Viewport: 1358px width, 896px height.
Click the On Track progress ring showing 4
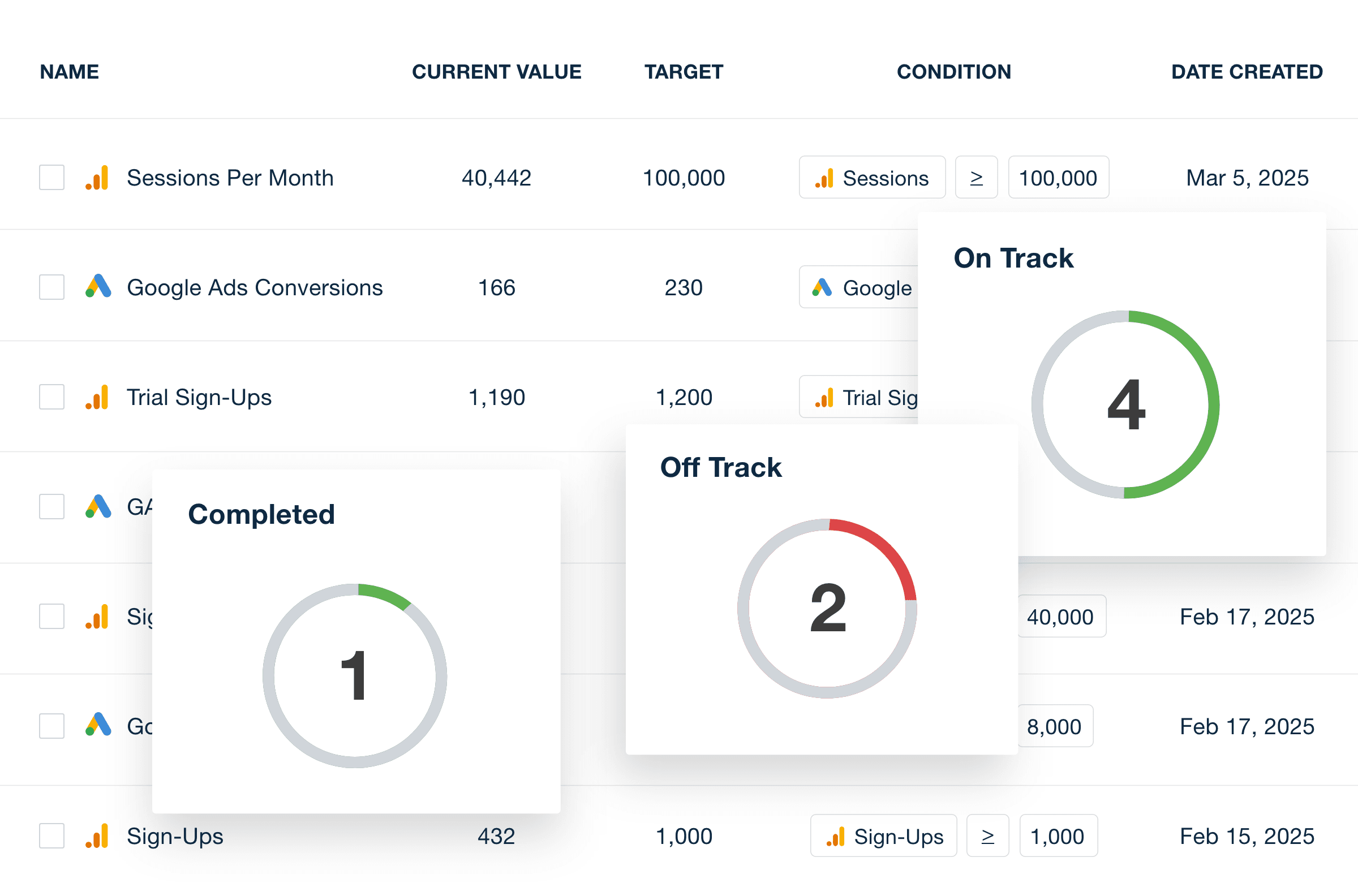(1125, 404)
